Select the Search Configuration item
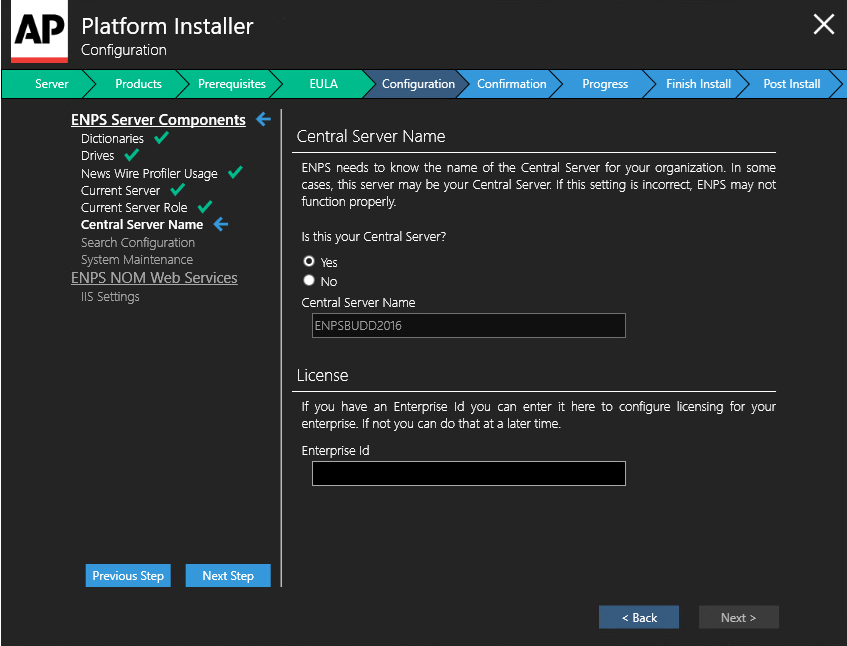This screenshot has width=847, height=646. click(138, 243)
